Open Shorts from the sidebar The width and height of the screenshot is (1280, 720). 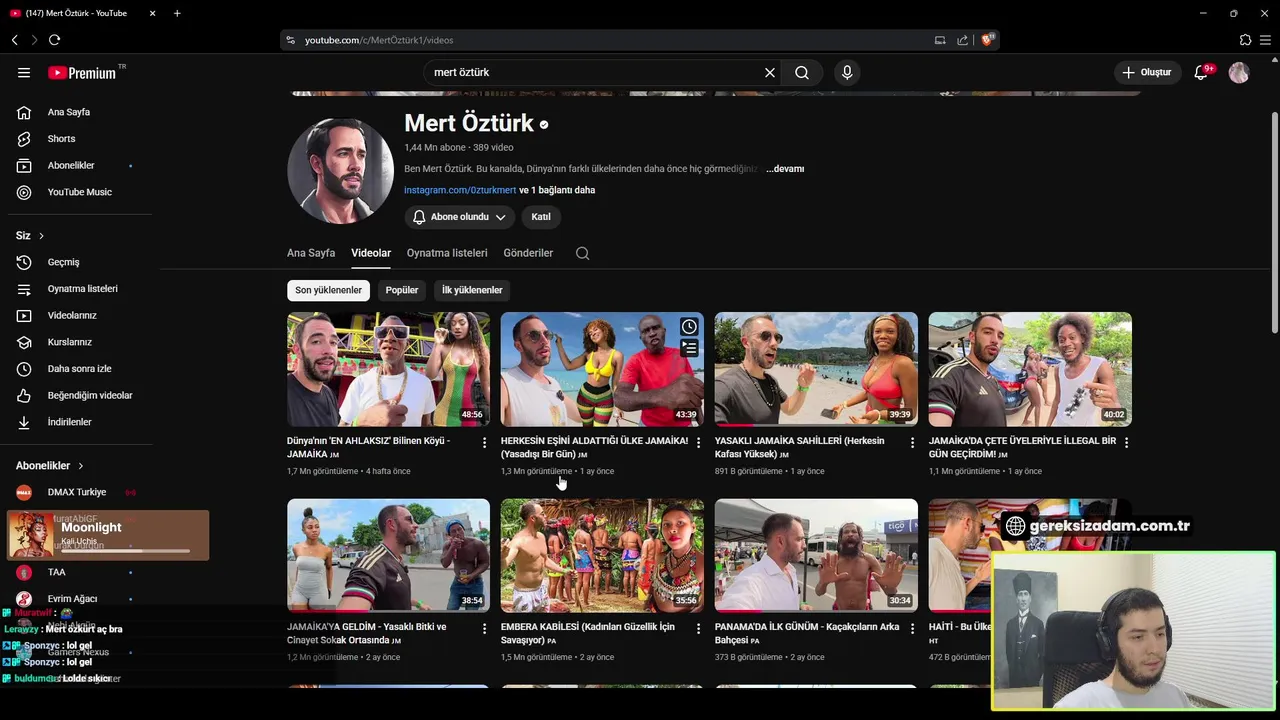(80, 139)
